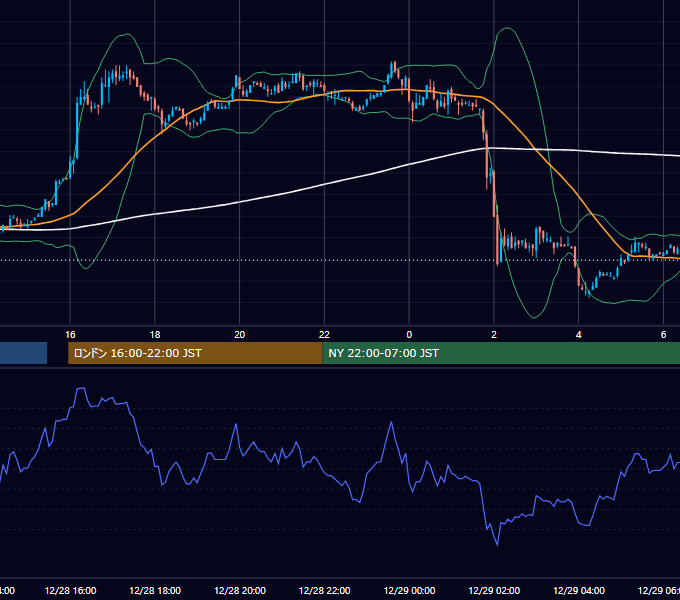Screen dimensions: 680x600
Task: Select the ロンドン 16:00-22:00 JST session bar
Action: [195, 353]
